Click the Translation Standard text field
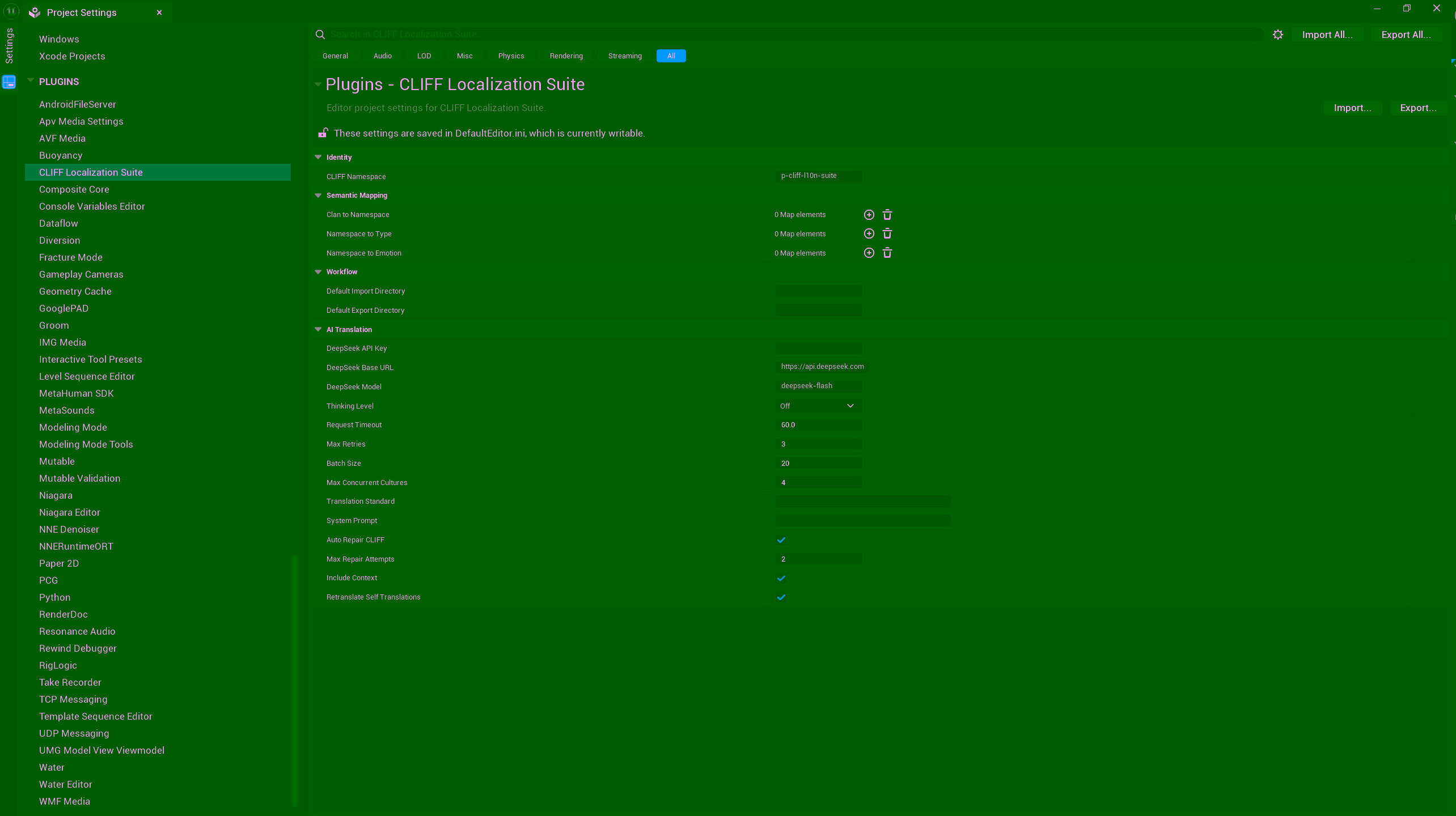The width and height of the screenshot is (1456, 816). 863,501
